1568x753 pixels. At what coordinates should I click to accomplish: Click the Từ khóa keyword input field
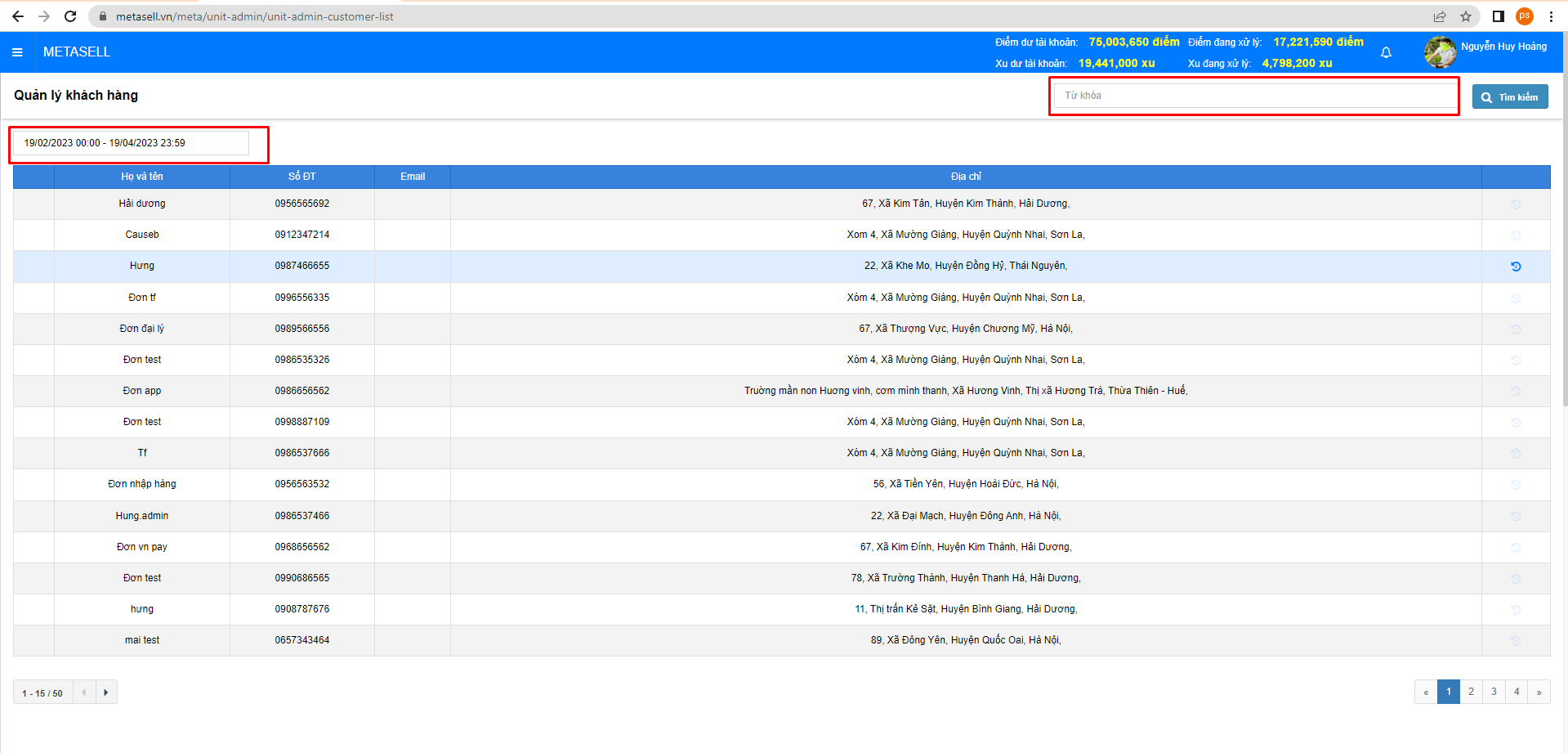click(1254, 96)
